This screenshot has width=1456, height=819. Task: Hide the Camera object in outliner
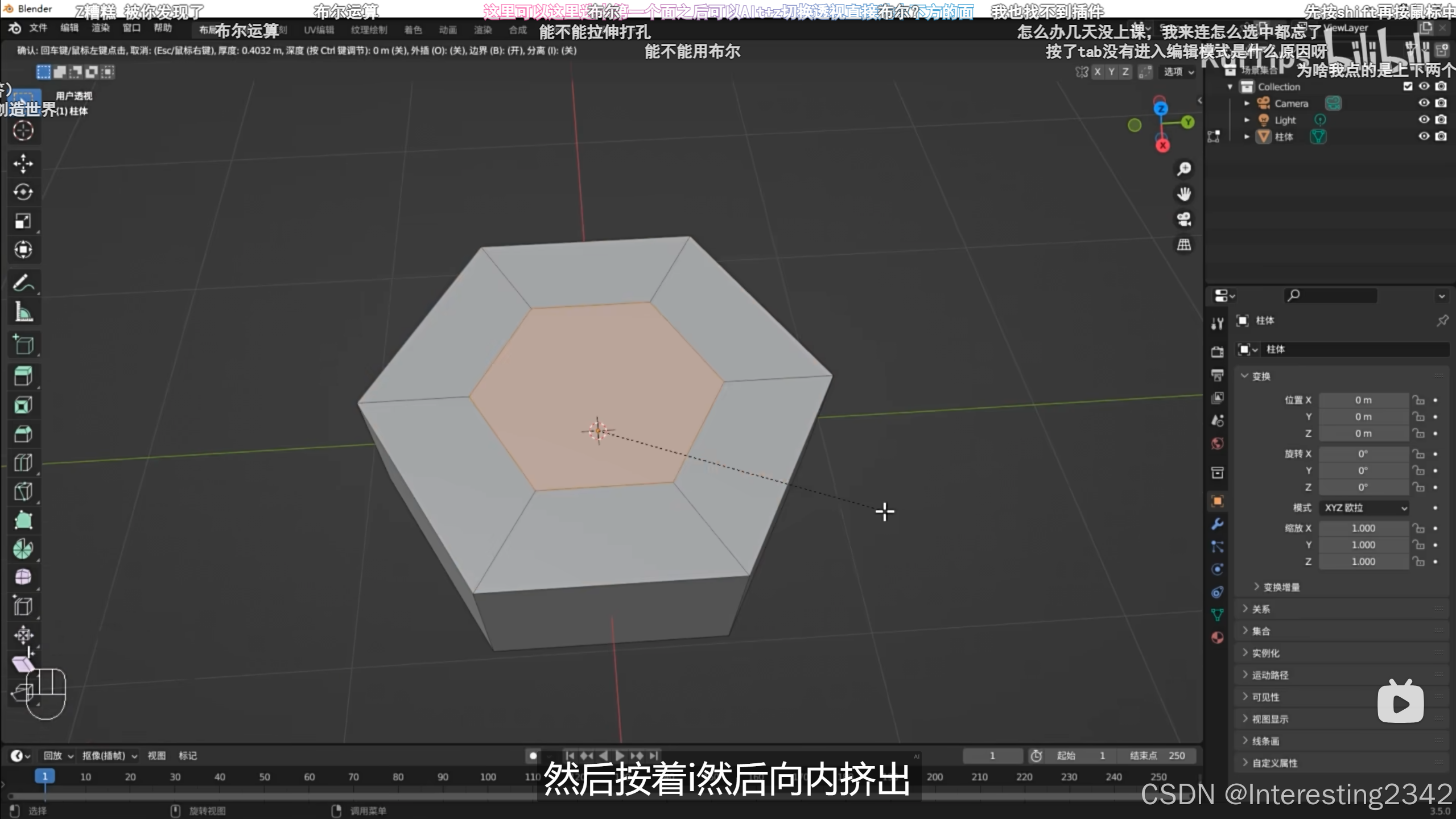pos(1424,103)
